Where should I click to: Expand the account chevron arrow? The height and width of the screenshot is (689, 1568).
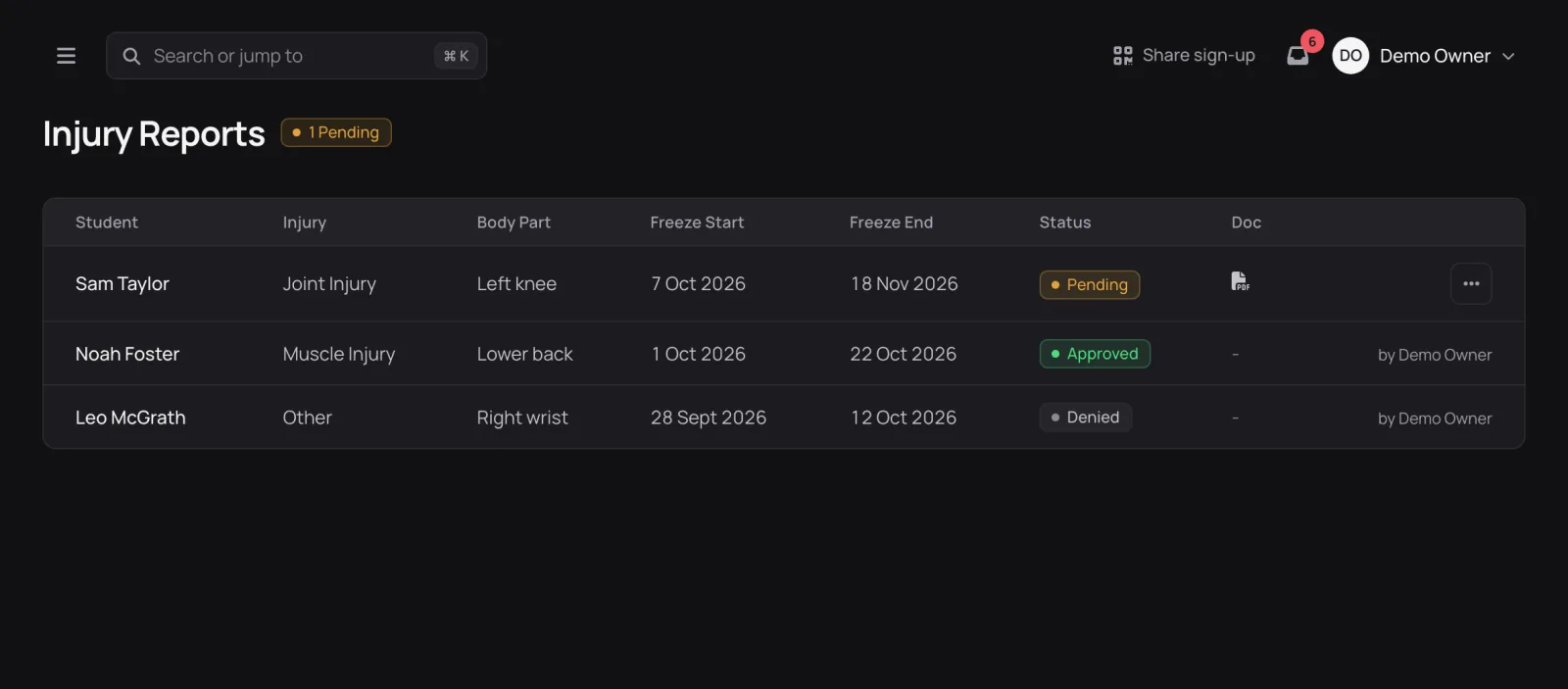coord(1508,57)
